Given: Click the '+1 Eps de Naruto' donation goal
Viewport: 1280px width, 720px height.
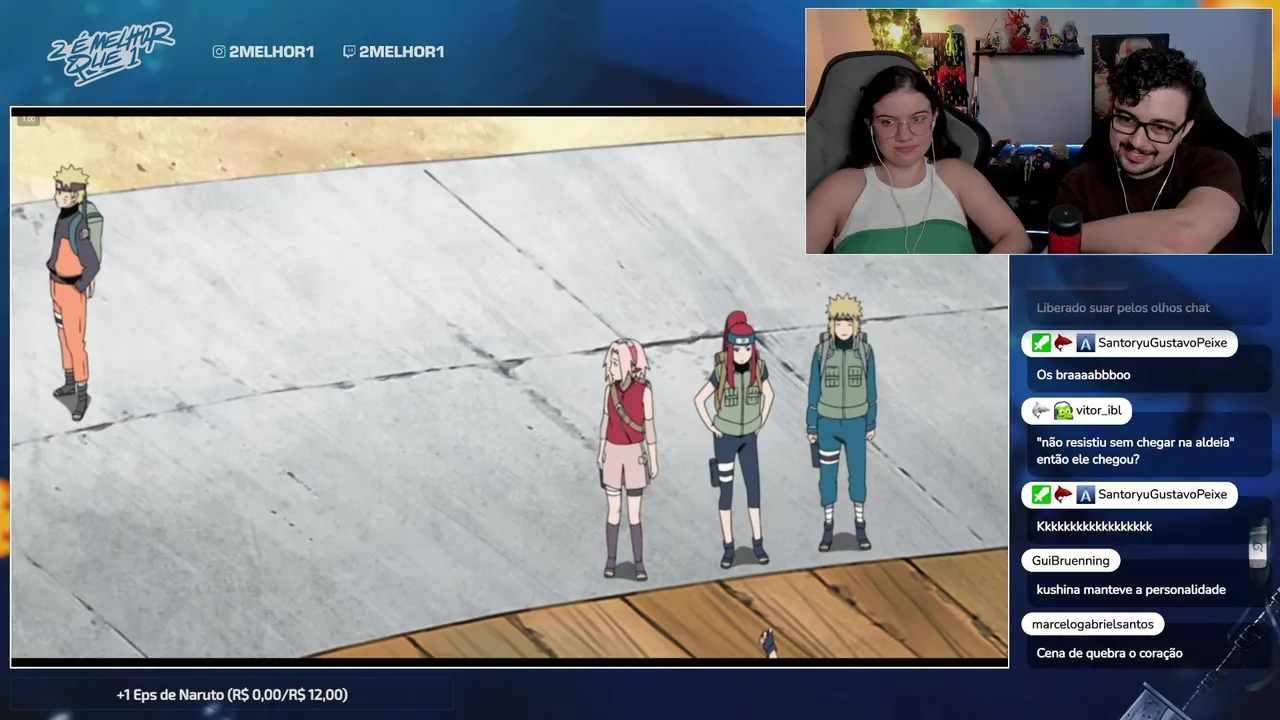Looking at the screenshot, I should [x=232, y=695].
